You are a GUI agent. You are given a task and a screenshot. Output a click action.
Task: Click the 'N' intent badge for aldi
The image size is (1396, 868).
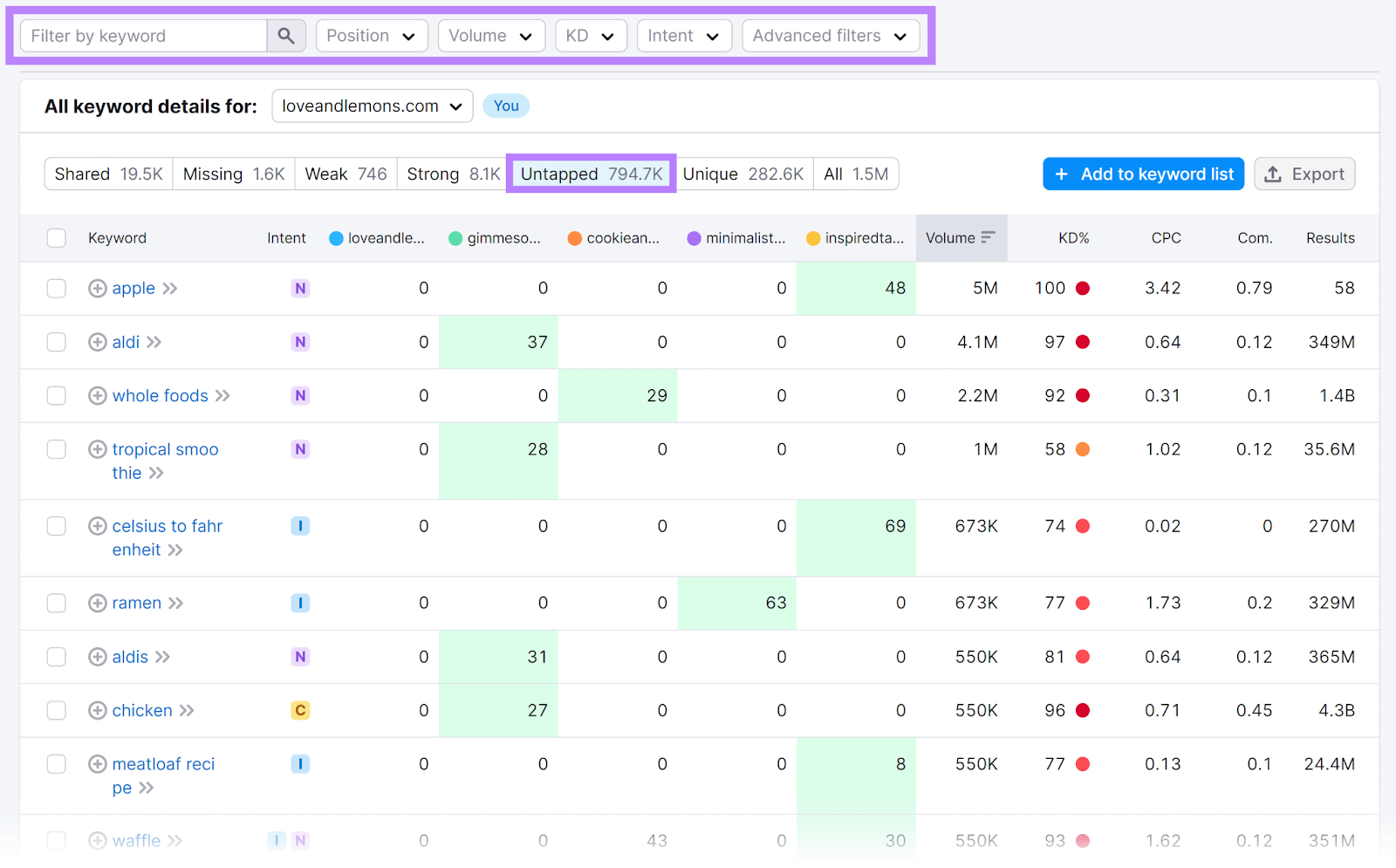pyautogui.click(x=300, y=342)
